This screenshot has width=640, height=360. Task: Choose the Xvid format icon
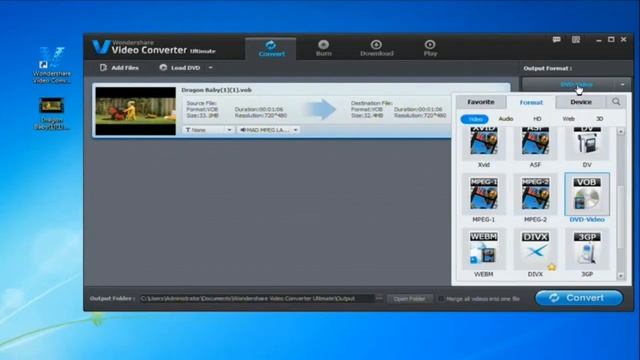[484, 144]
